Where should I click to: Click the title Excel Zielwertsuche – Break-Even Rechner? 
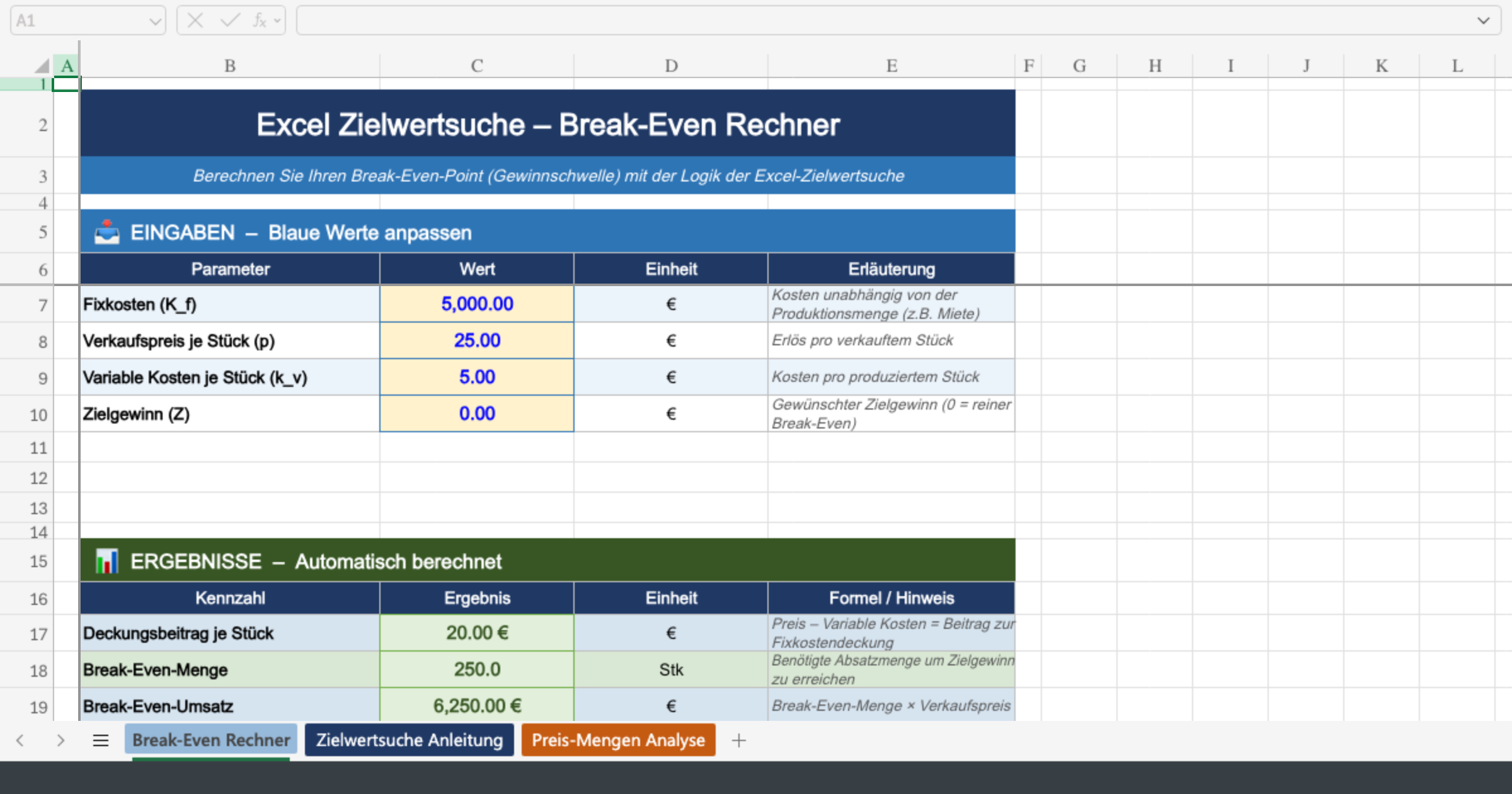pos(547,124)
